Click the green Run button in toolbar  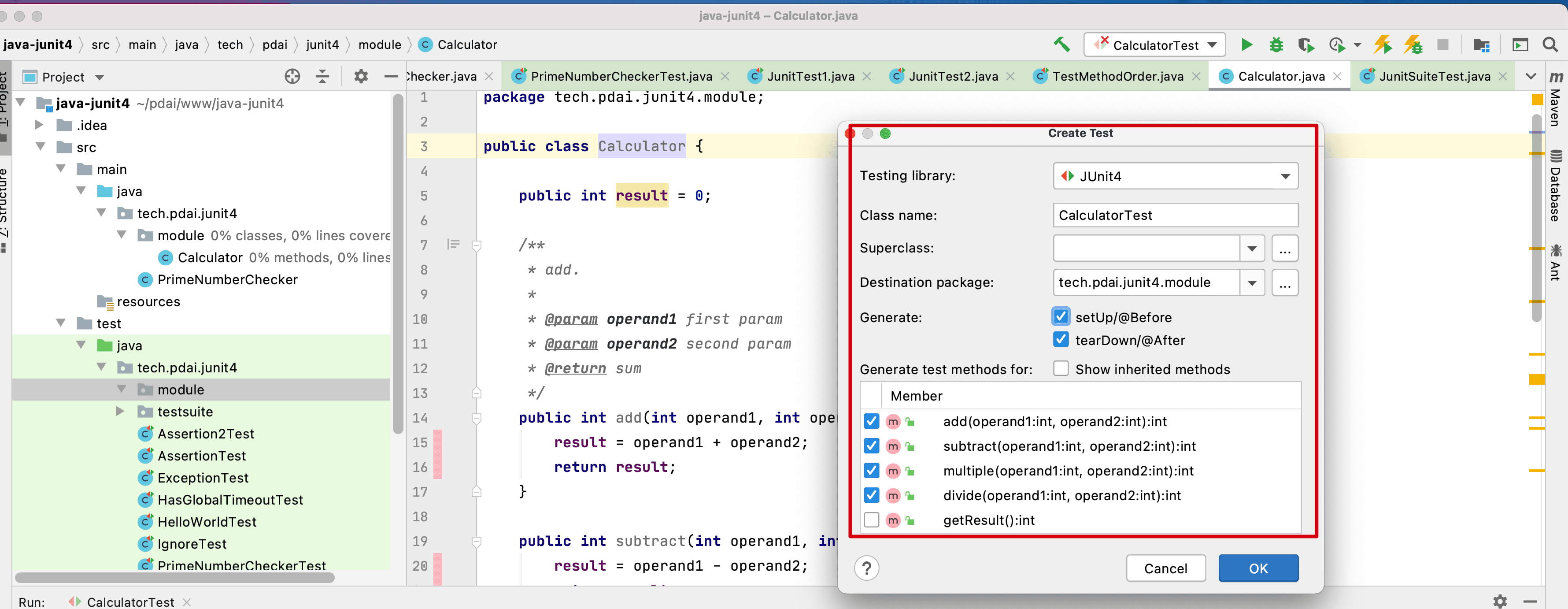coord(1246,45)
